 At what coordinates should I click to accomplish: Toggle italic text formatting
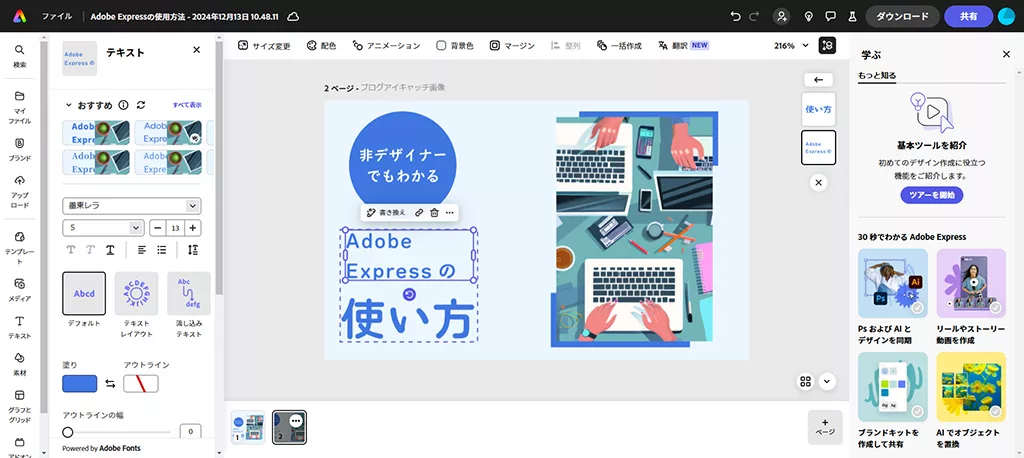pos(91,250)
